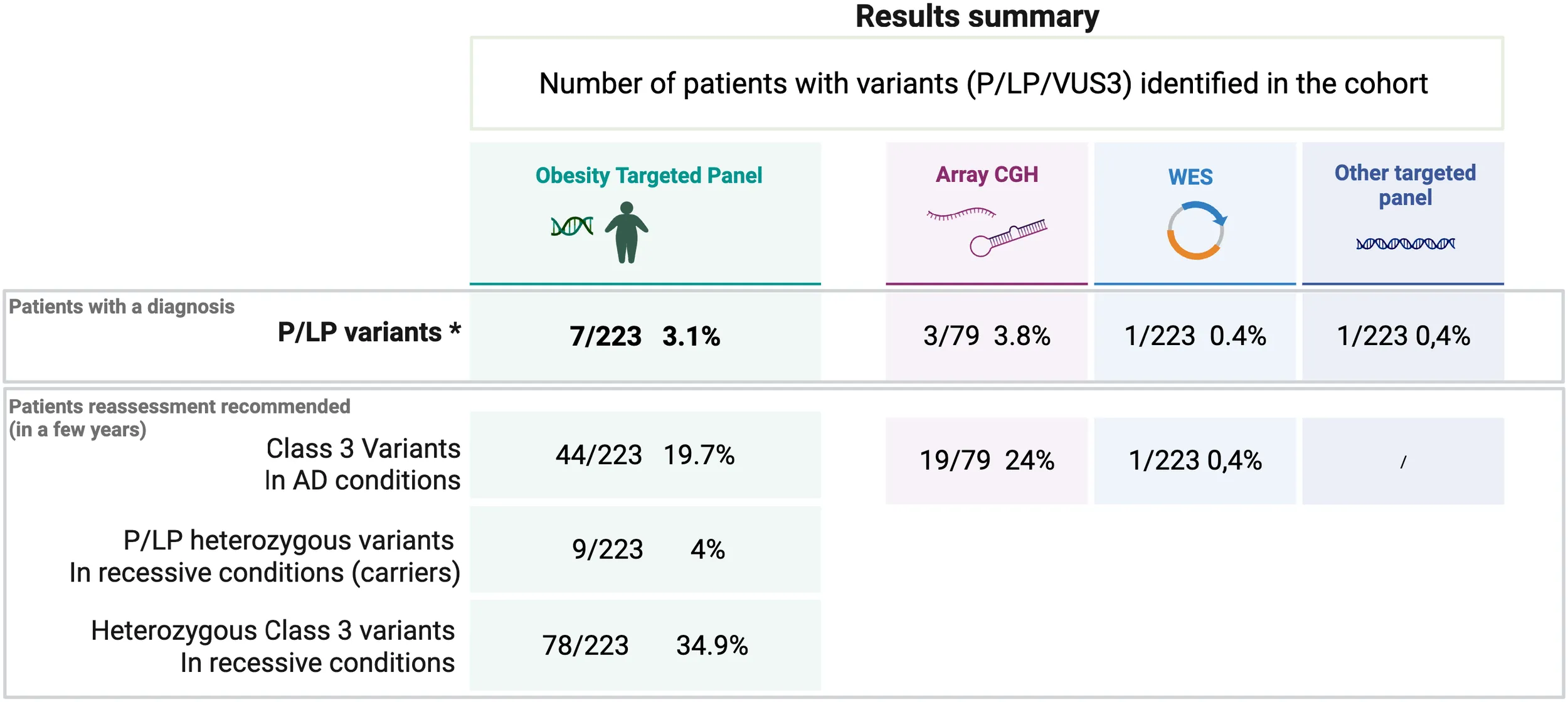Click the Array CGH probe strand icon
The width and height of the screenshot is (1568, 702).
click(x=961, y=214)
